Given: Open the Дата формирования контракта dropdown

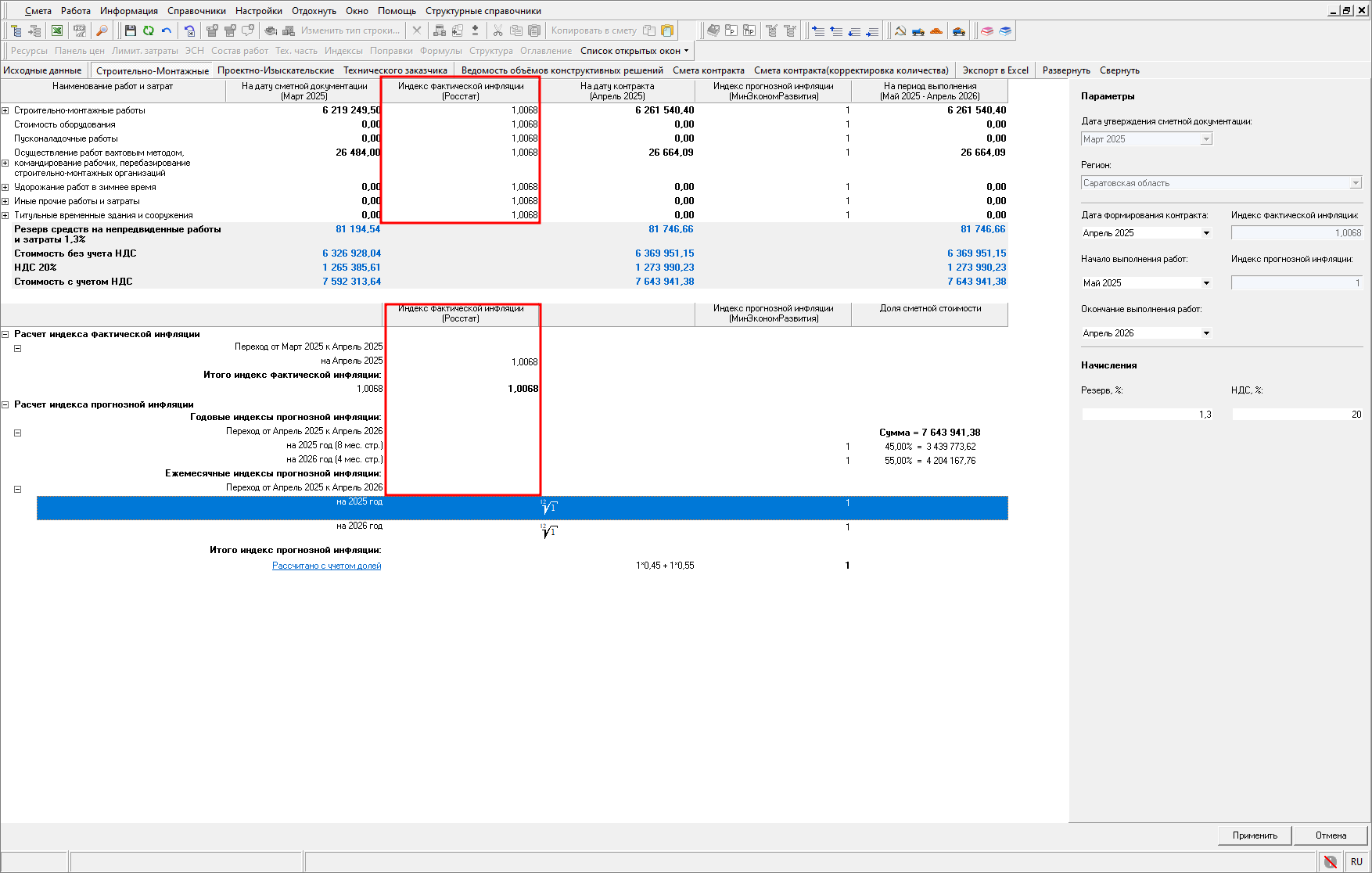Looking at the screenshot, I should (1205, 233).
